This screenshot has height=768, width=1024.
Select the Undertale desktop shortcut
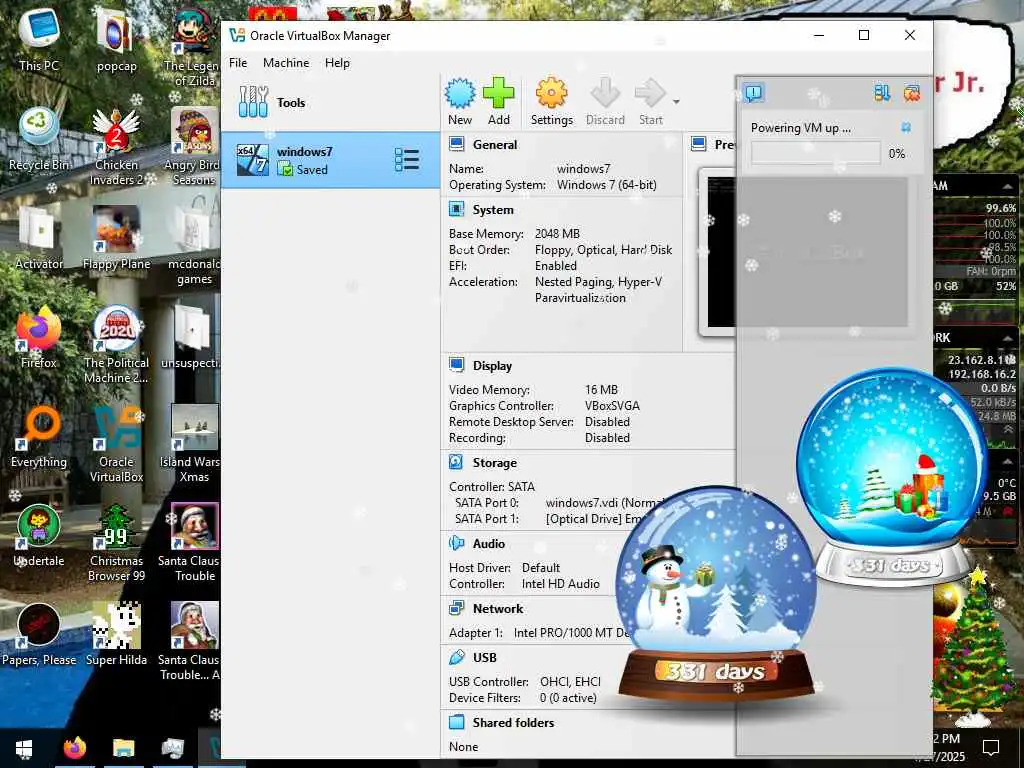39,536
